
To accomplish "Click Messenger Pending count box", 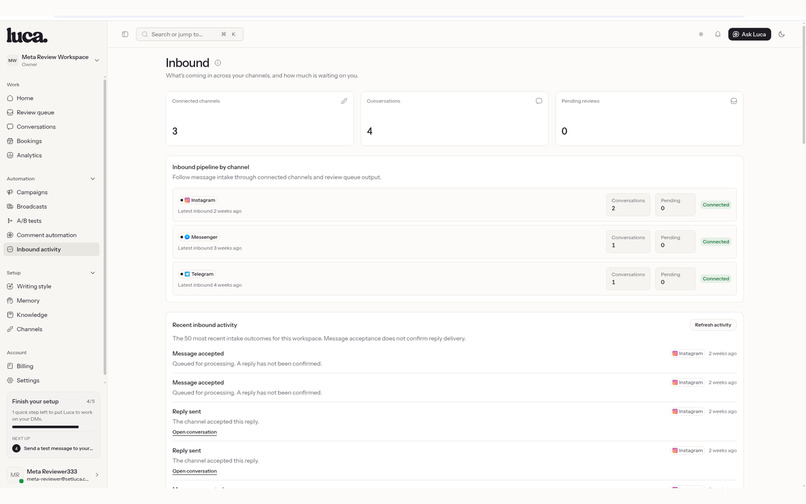I will tap(675, 242).
